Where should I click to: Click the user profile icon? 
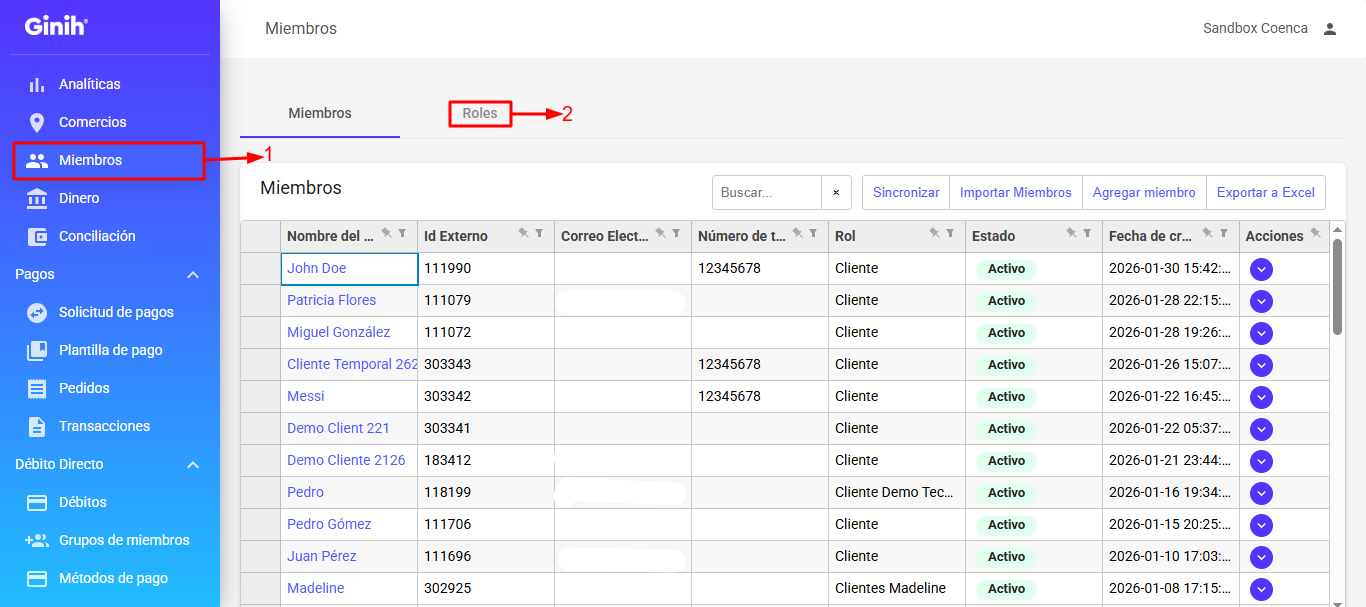(1330, 29)
